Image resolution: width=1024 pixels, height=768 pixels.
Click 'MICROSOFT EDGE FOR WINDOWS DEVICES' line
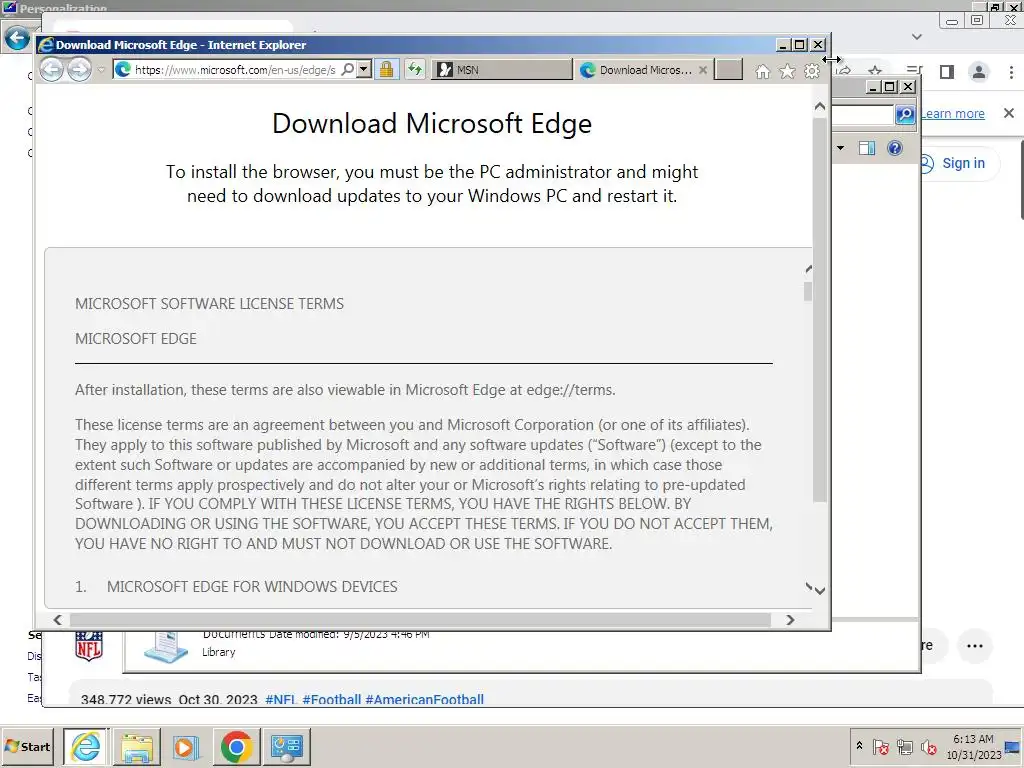tap(252, 586)
